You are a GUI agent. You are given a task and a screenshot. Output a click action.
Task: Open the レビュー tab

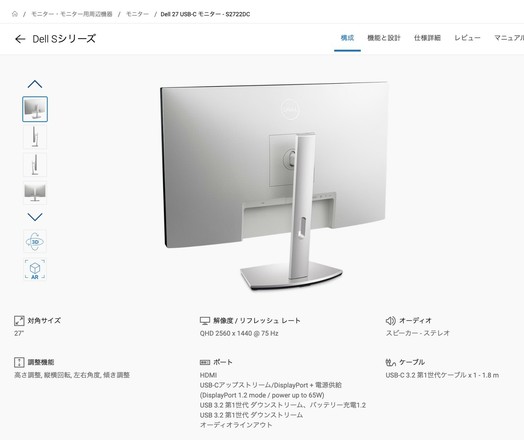point(467,38)
